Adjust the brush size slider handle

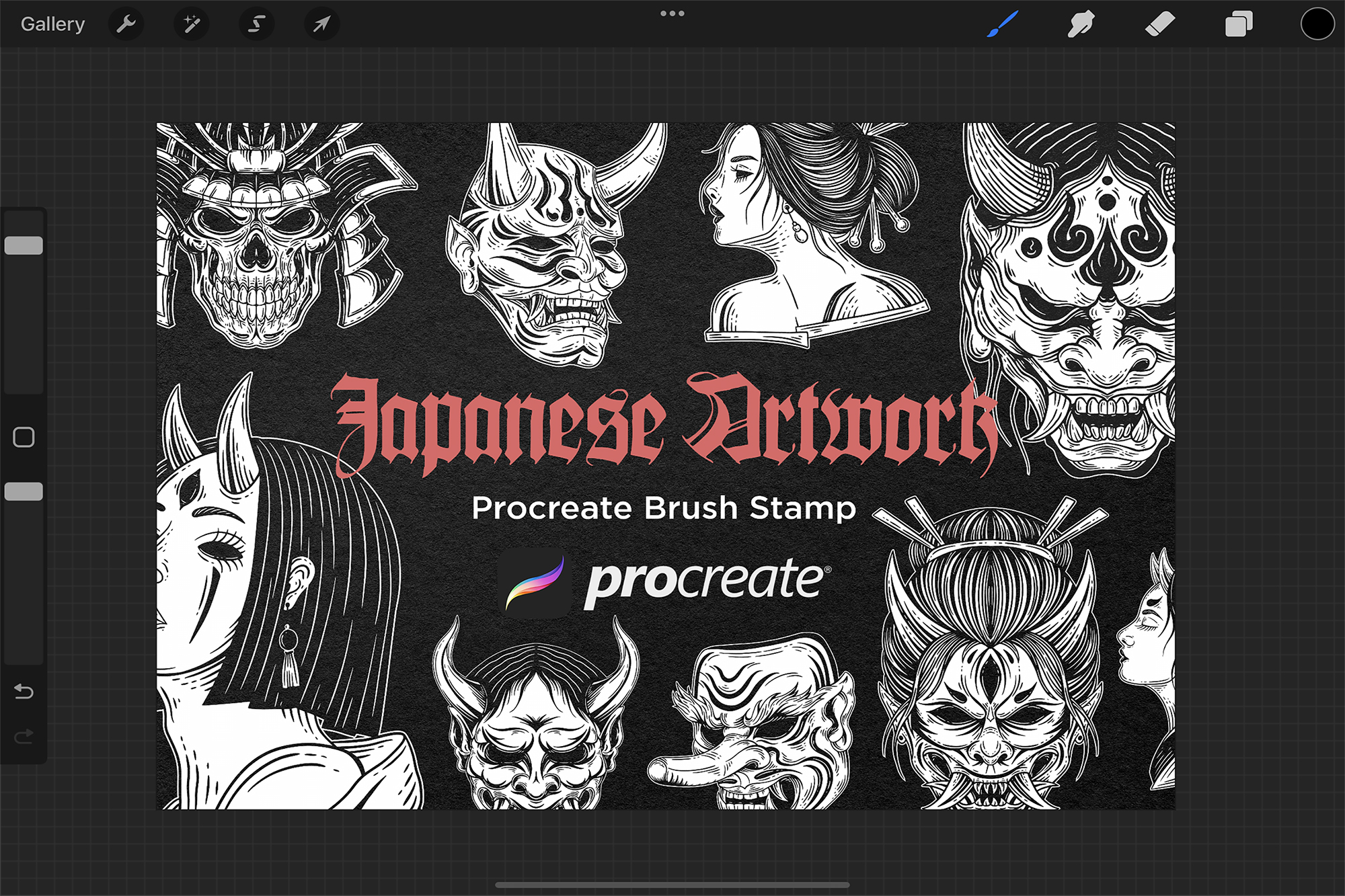[x=24, y=245]
